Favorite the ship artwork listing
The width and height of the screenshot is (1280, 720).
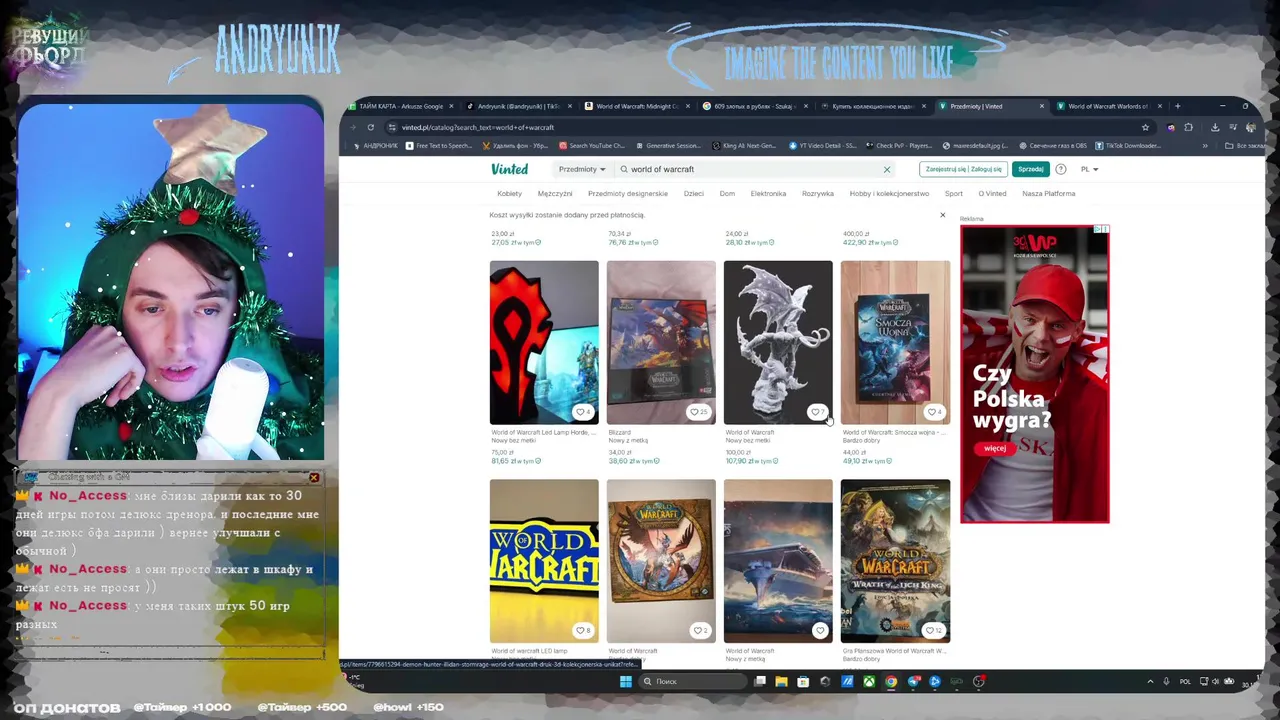tap(820, 630)
